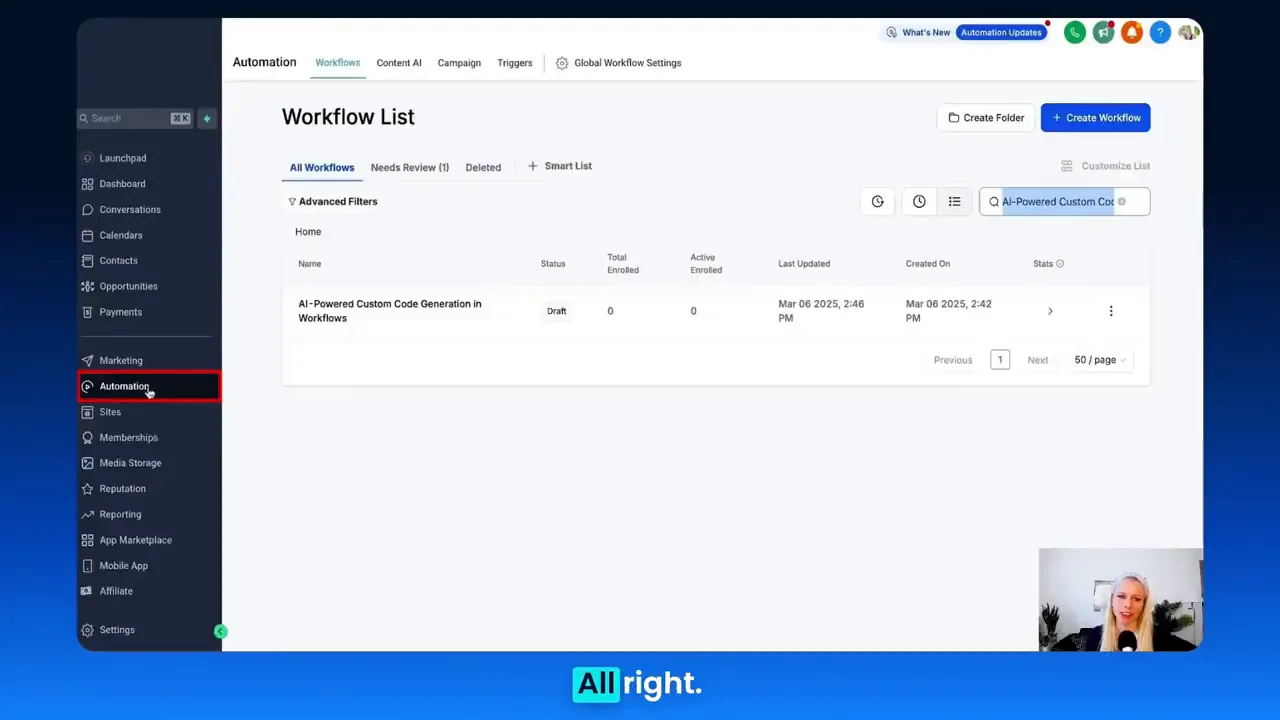Switch to the Triggers tab

tap(515, 63)
